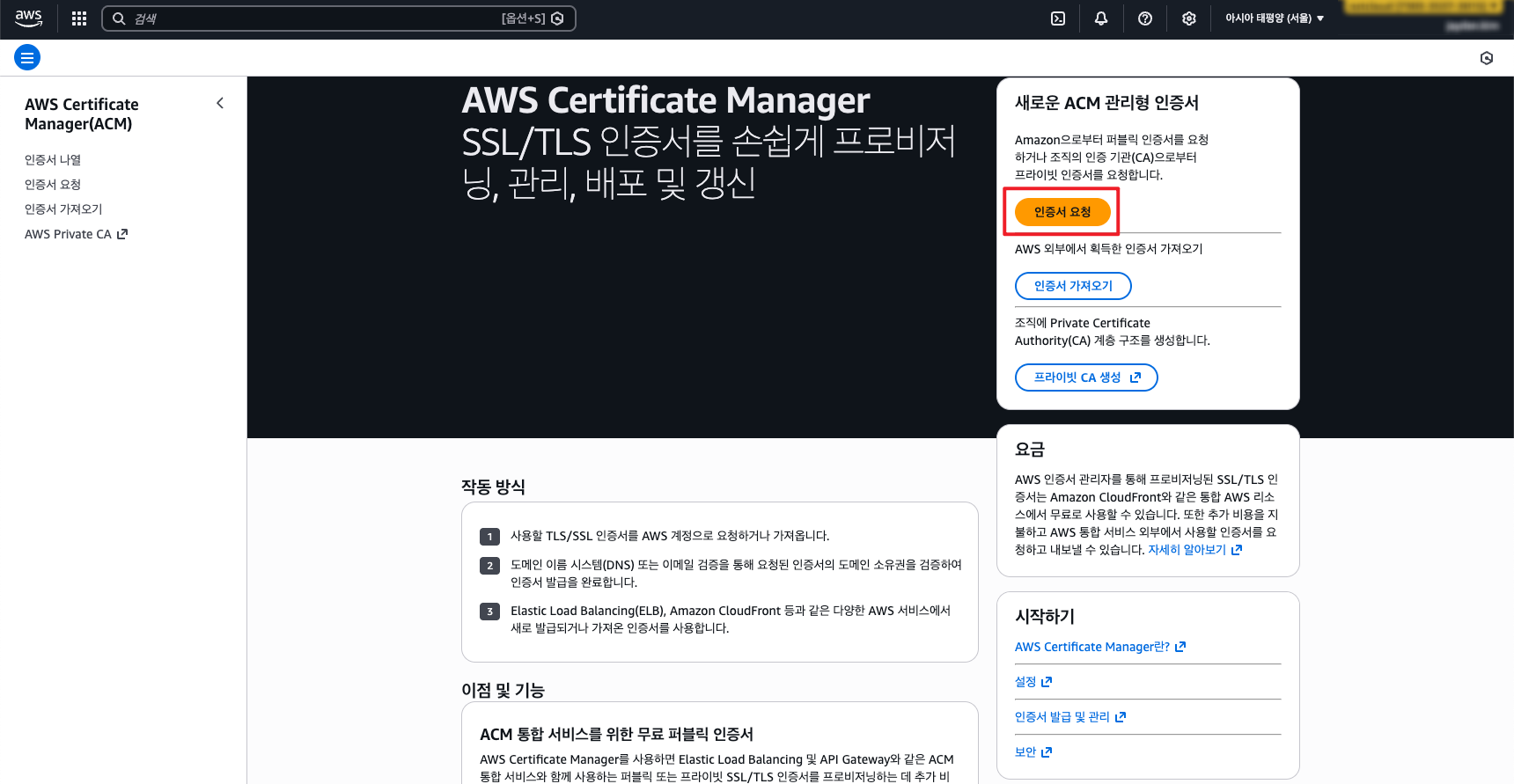View notifications bell icon
This screenshot has width=1514, height=784.
click(x=1101, y=18)
